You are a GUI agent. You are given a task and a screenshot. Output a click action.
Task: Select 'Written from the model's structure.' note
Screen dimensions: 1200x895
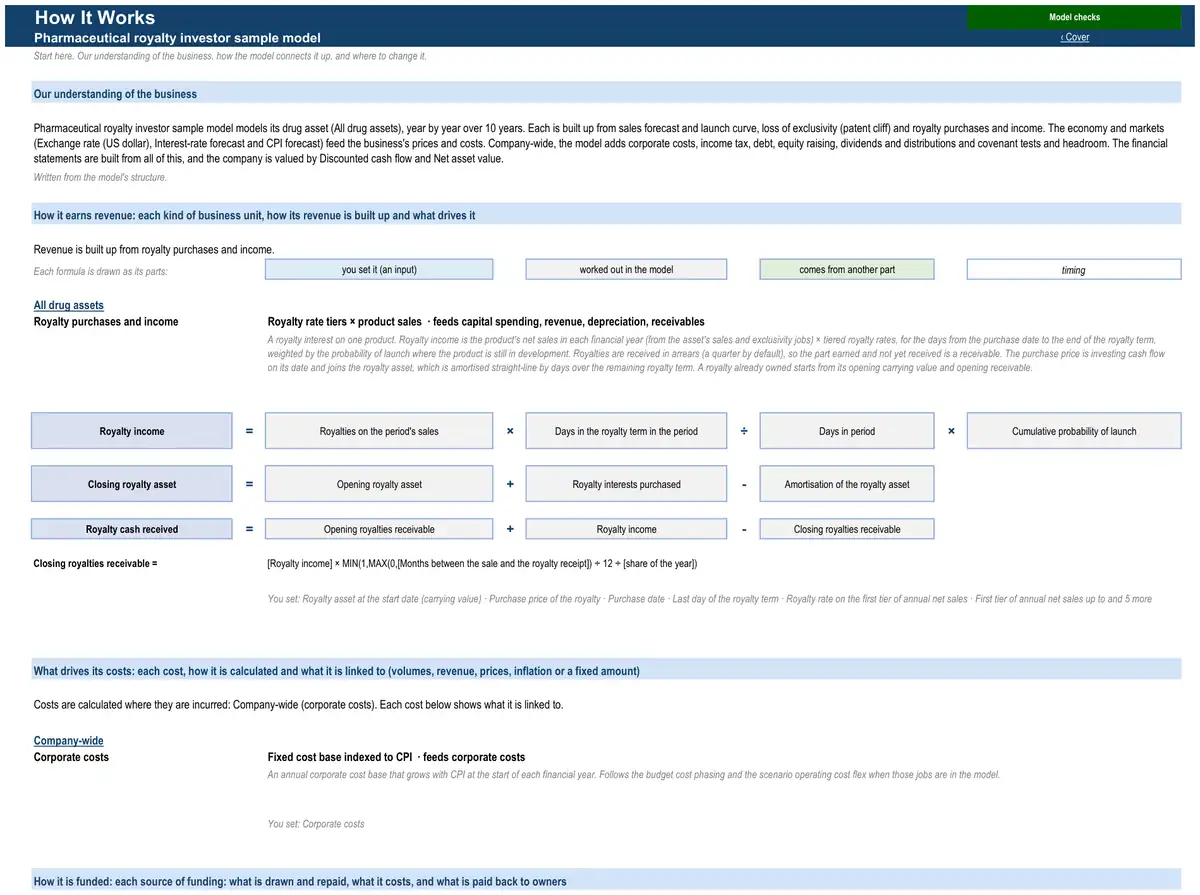[100, 177]
